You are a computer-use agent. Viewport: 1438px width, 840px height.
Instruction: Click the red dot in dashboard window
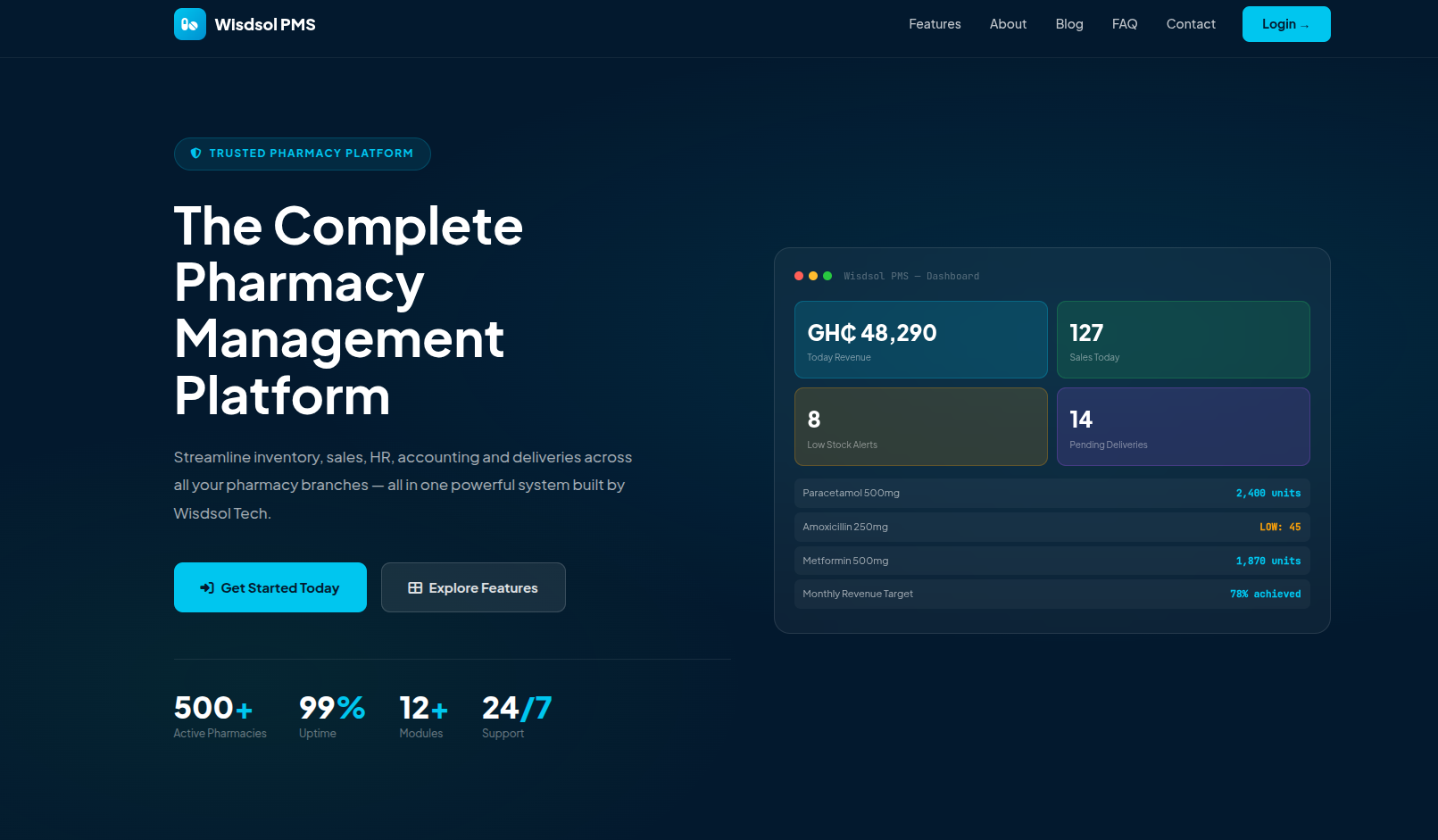pos(799,276)
